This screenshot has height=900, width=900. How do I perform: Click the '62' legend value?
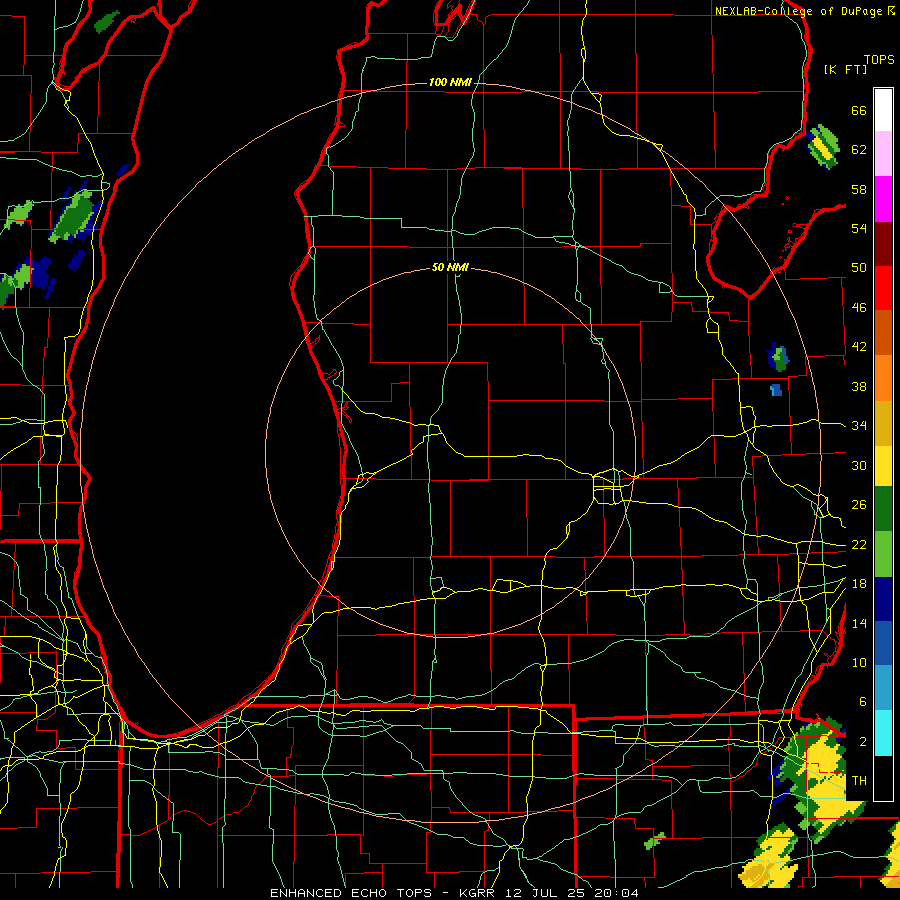point(859,150)
